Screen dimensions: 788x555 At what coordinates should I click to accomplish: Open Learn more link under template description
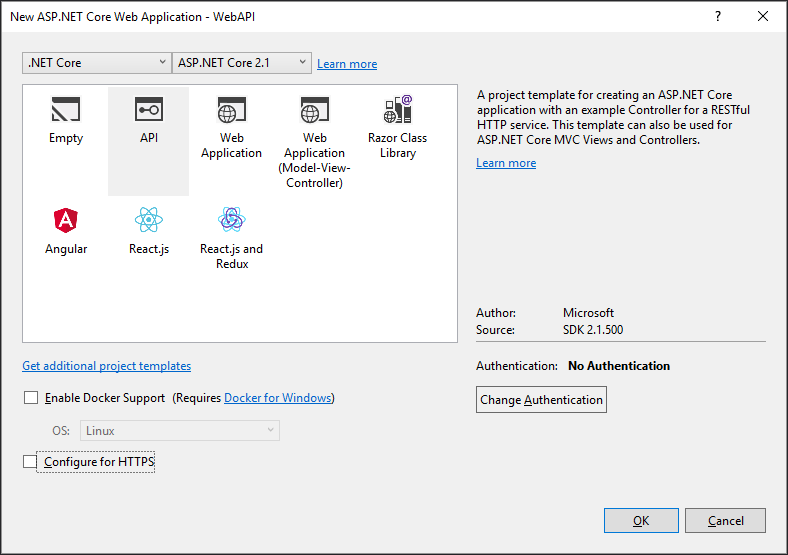point(506,163)
